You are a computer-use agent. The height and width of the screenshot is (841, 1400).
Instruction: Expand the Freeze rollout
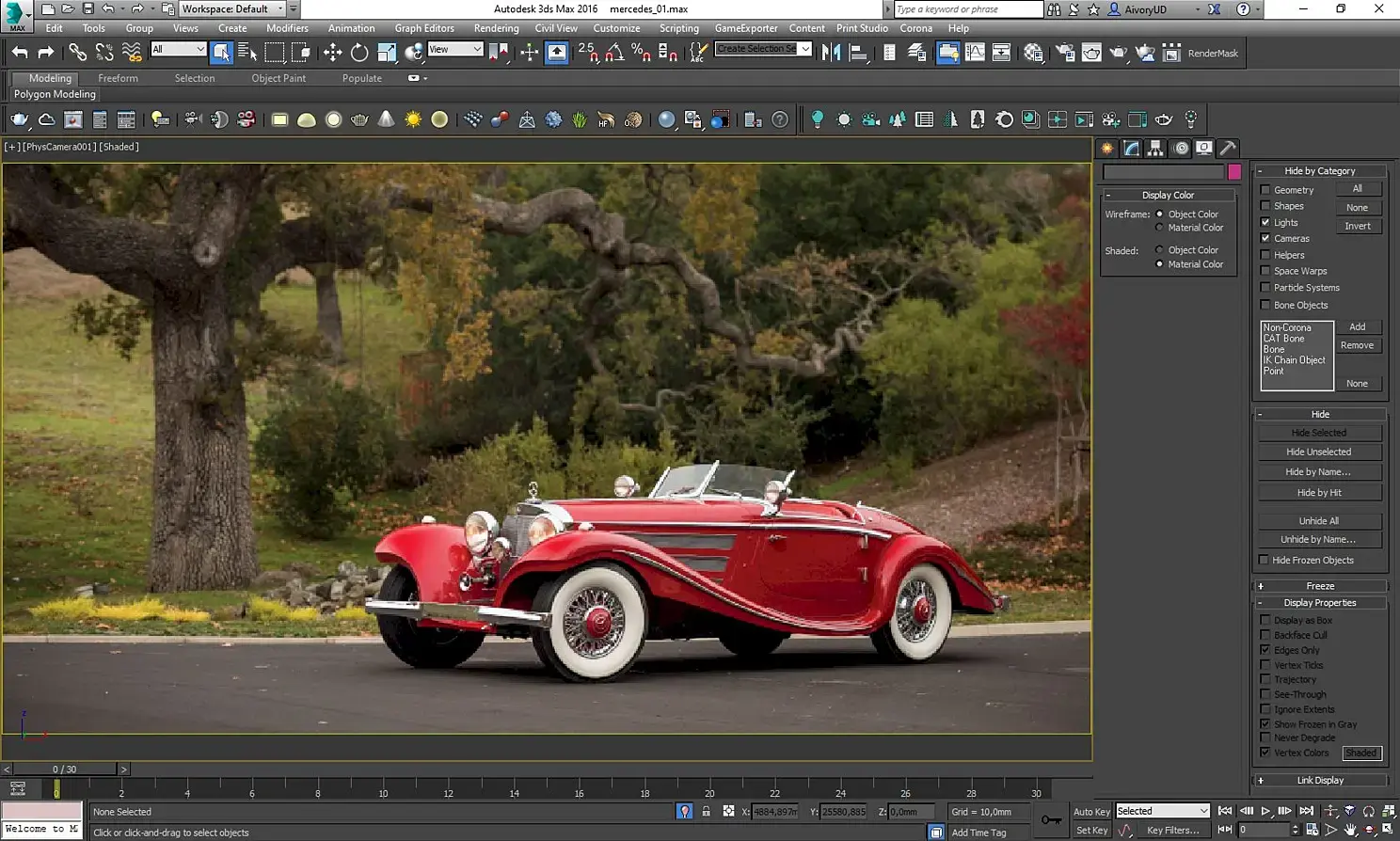(1320, 586)
